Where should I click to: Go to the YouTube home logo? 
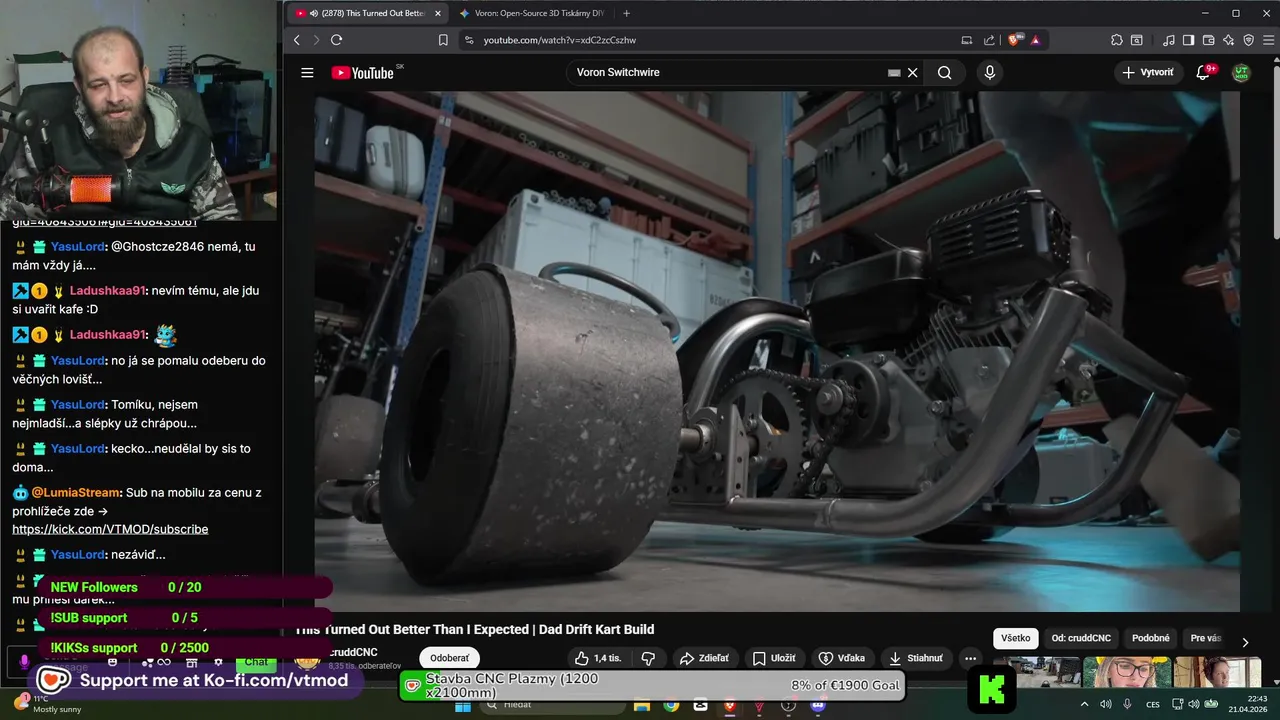pos(363,72)
